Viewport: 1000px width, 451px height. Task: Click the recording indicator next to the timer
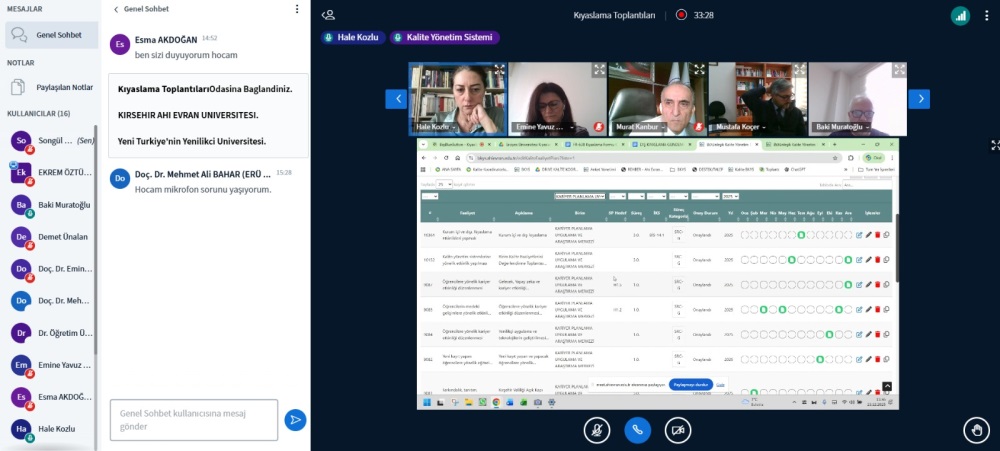(x=682, y=15)
